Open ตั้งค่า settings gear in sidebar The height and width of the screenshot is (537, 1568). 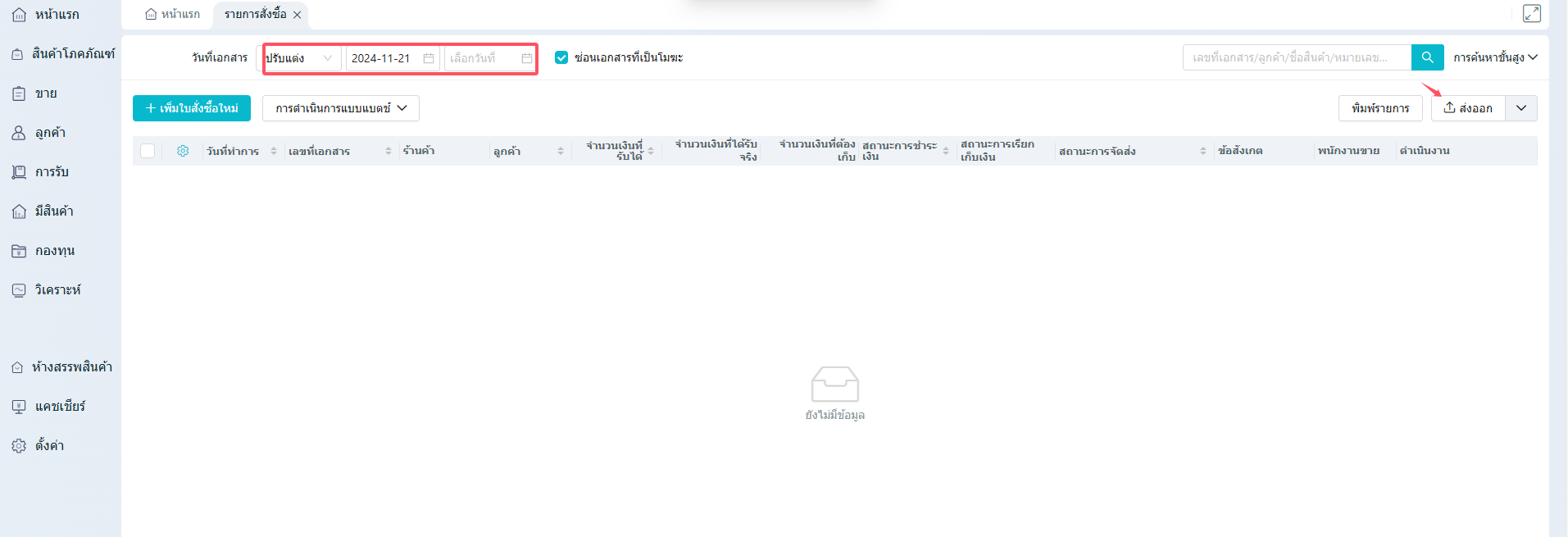[19, 446]
